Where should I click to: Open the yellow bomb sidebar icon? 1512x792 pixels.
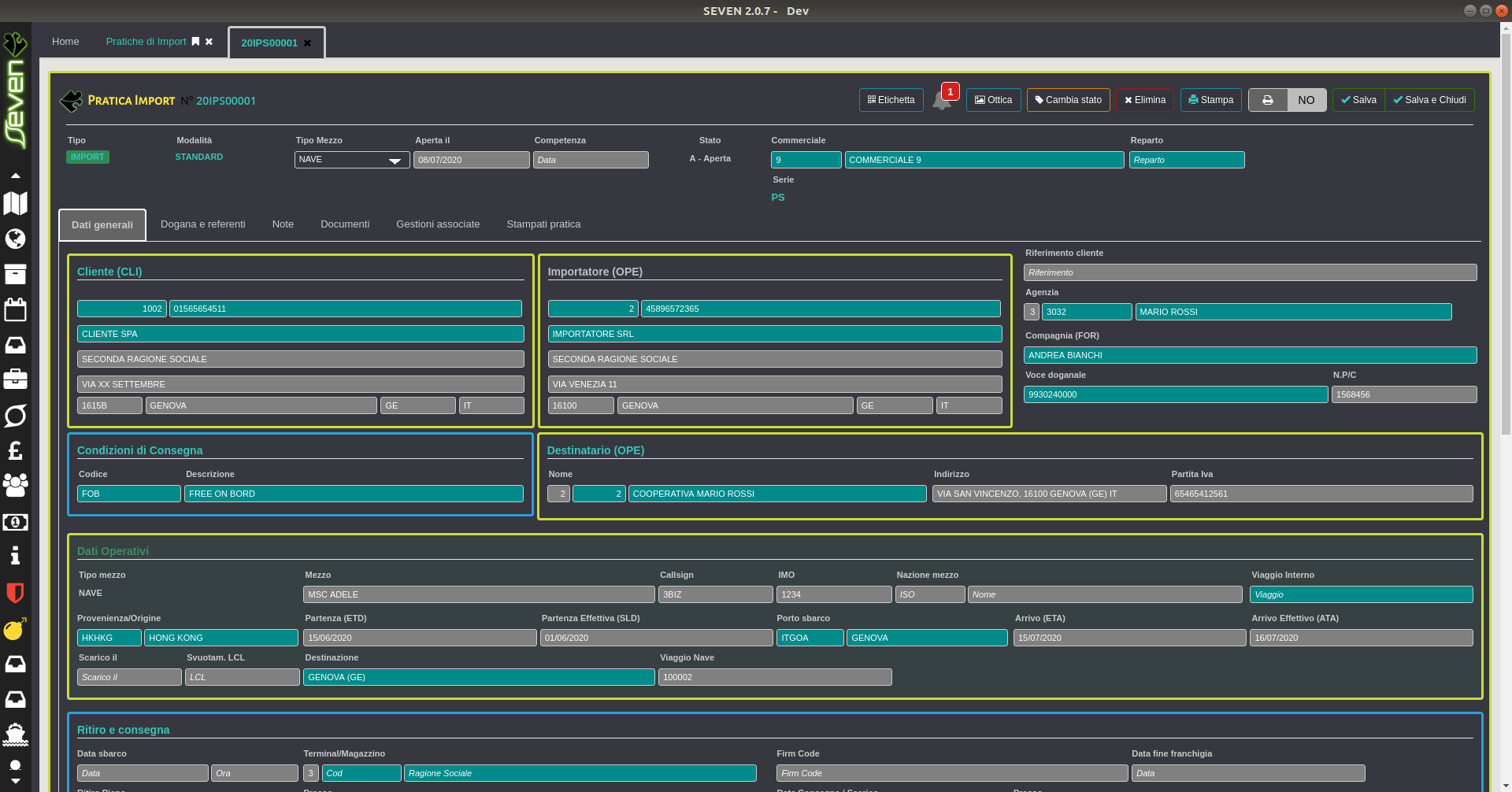coord(15,628)
